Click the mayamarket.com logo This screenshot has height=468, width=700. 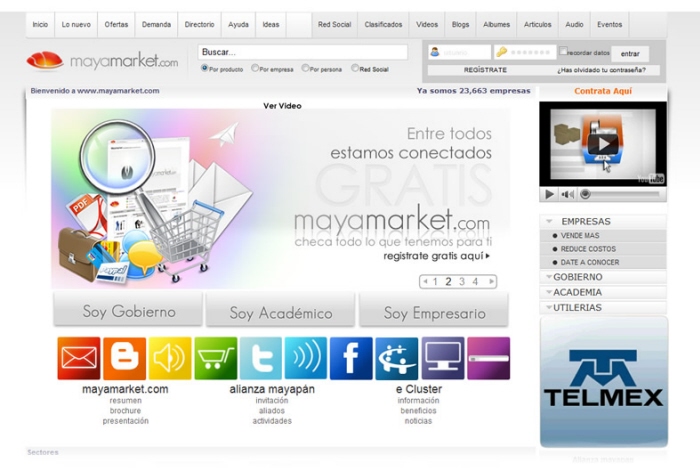click(x=102, y=61)
